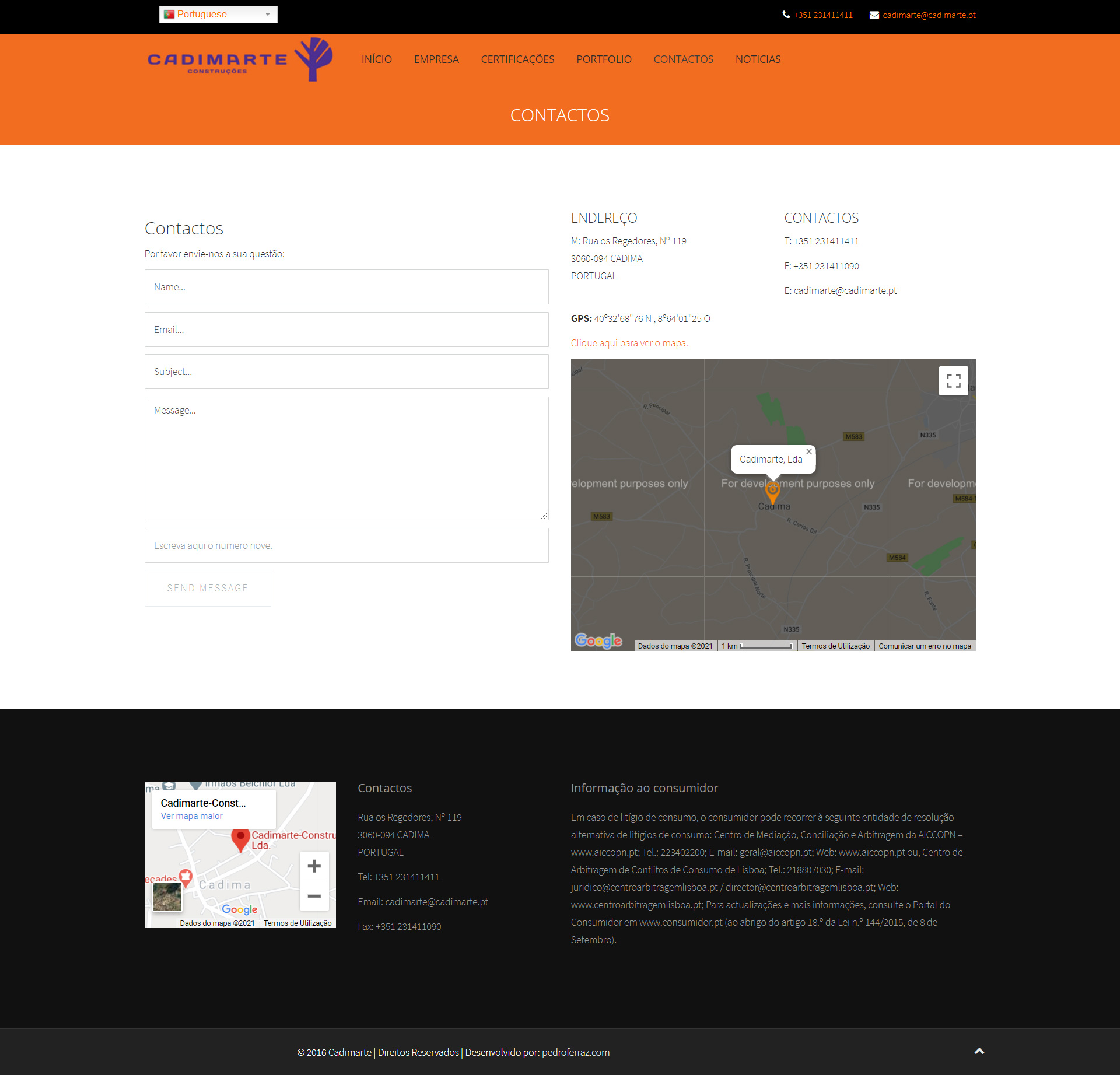Image resolution: width=1120 pixels, height=1075 pixels.
Task: Click the 'Escreva aqui o numero nove' field
Action: pyautogui.click(x=346, y=545)
